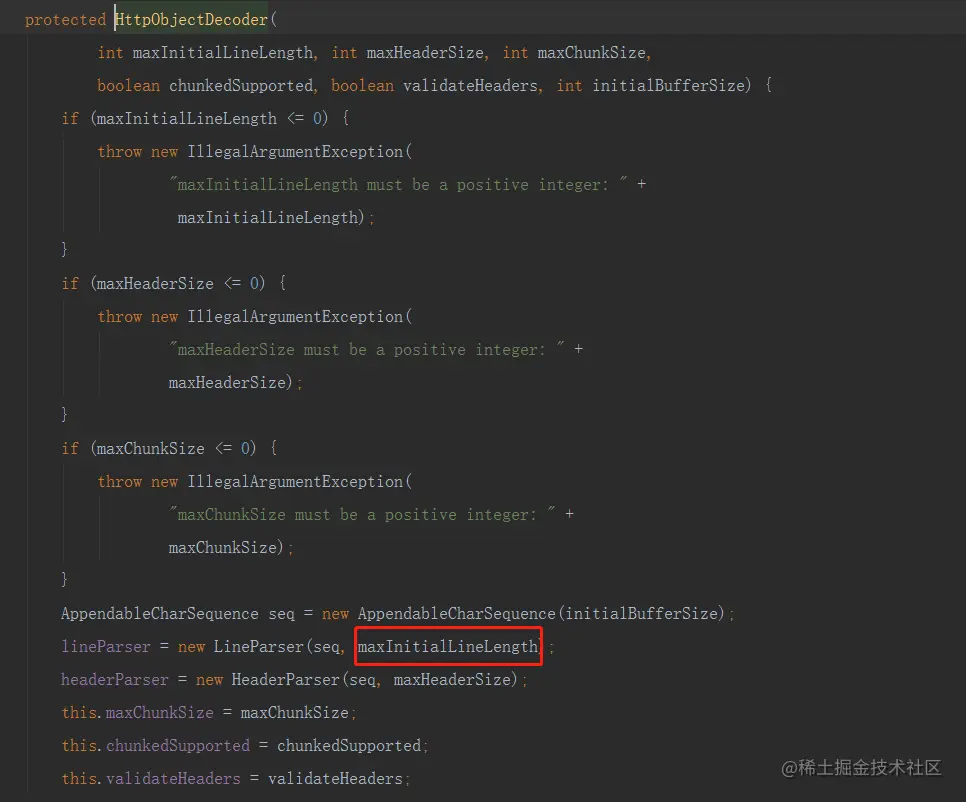The image size is (966, 802).
Task: Click 'maxHeaderSize);' ending the second exception
Action: click(235, 383)
